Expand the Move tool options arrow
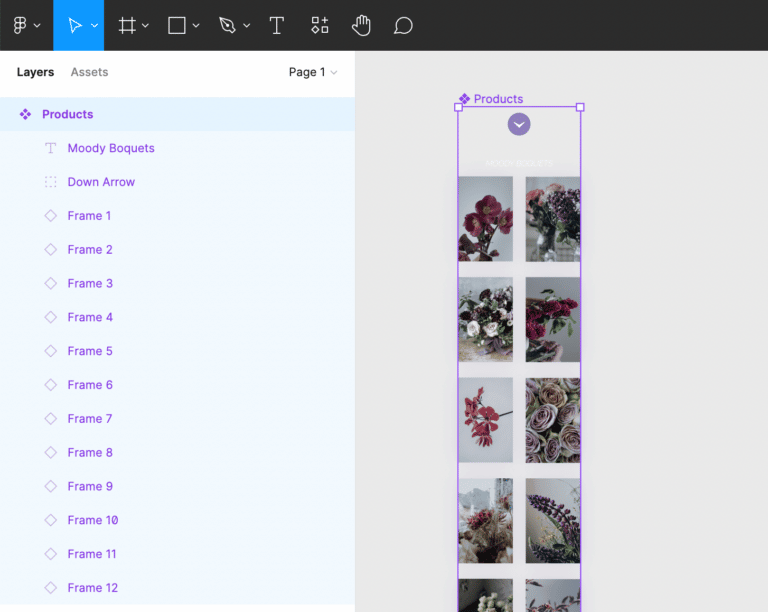This screenshot has height=612, width=768. click(x=95, y=26)
